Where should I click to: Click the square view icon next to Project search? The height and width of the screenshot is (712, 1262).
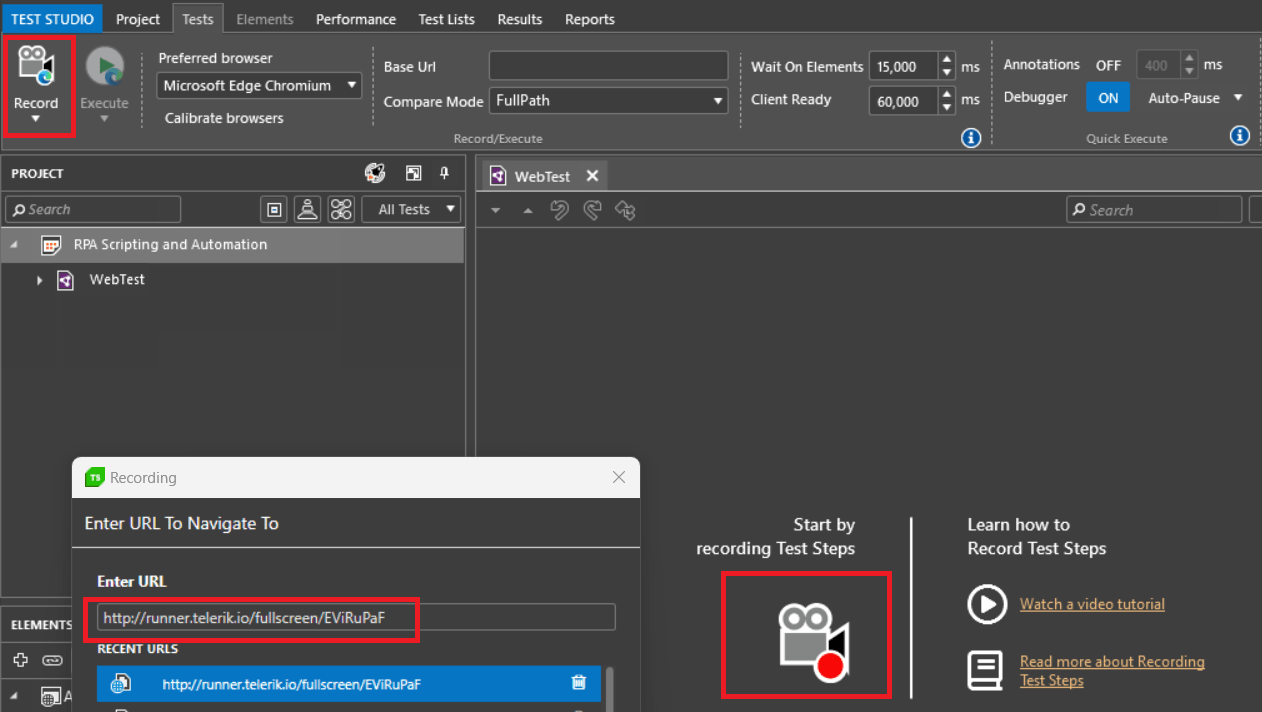pos(275,209)
